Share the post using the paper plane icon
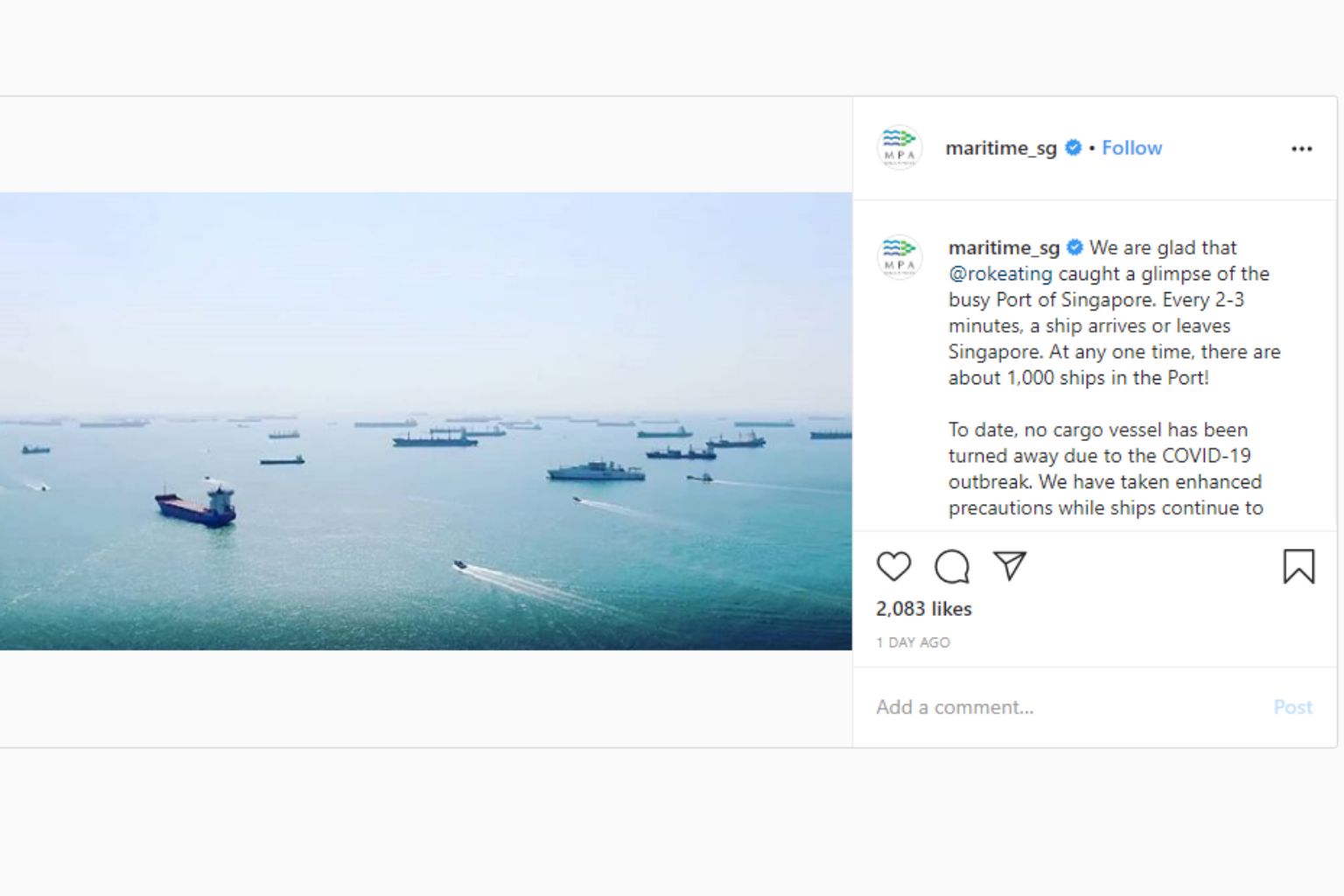 [x=1010, y=565]
